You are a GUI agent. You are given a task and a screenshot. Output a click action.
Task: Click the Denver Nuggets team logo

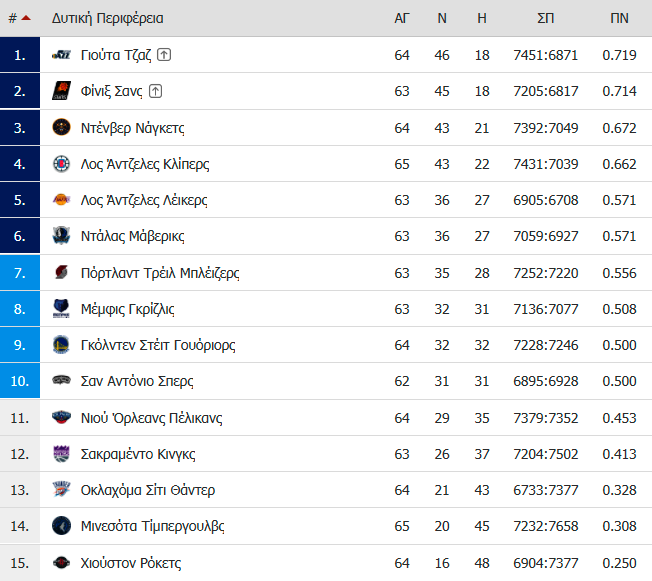pyautogui.click(x=61, y=127)
